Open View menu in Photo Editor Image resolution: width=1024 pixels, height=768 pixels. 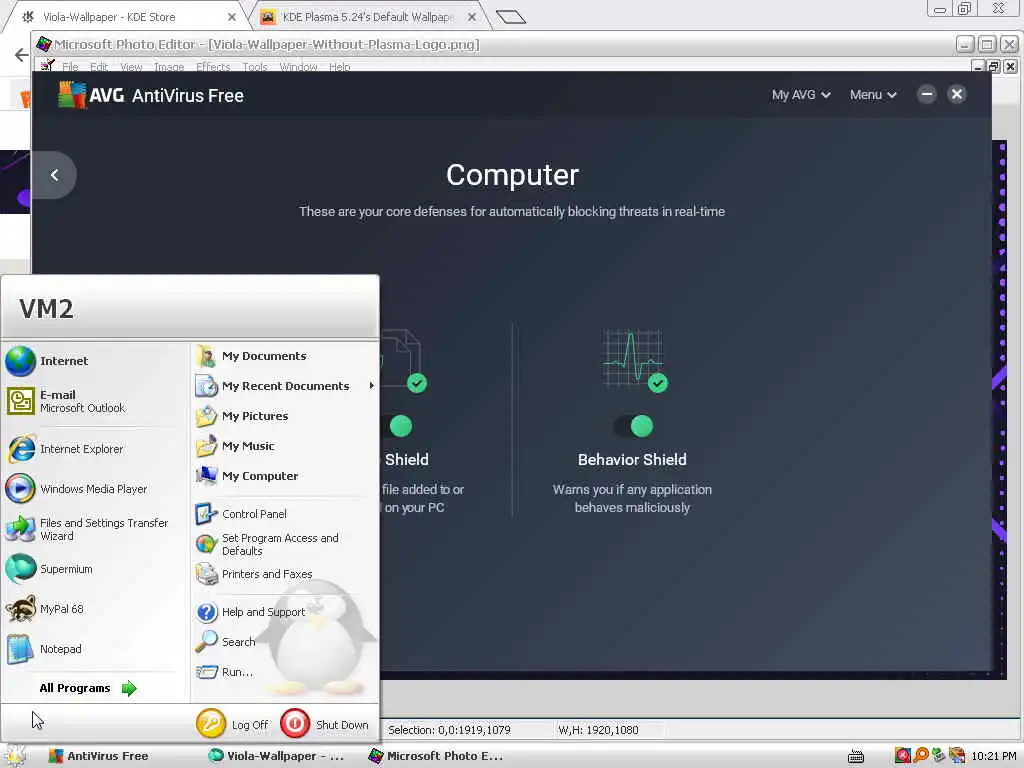(131, 67)
